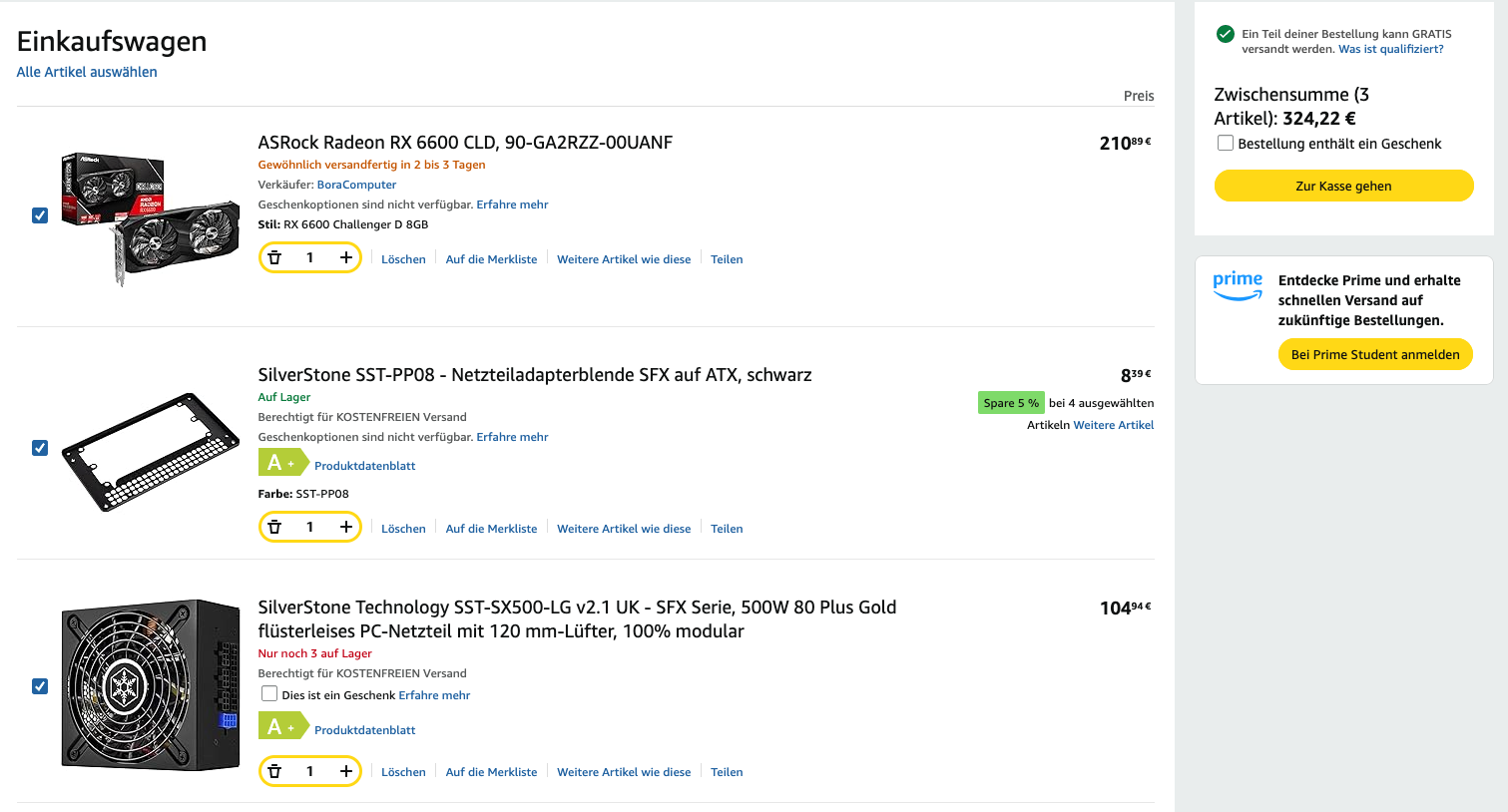Screen dimensions: 1508x812
Task: Enable 'Bestellung enthält ein Geschenk' checkbox
Action: 1226,144
